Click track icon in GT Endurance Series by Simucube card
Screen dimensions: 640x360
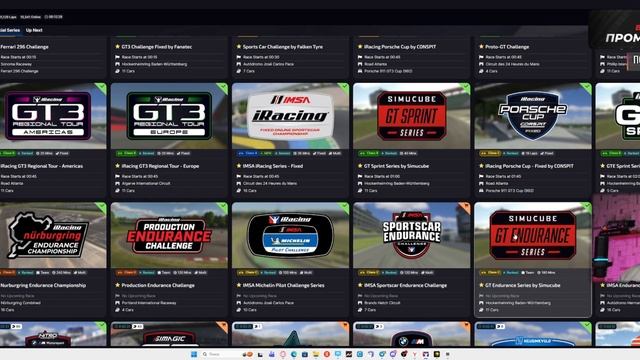click(481, 303)
